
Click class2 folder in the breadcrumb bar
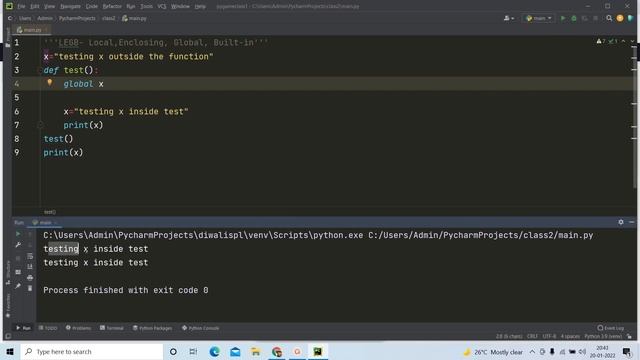[x=109, y=18]
